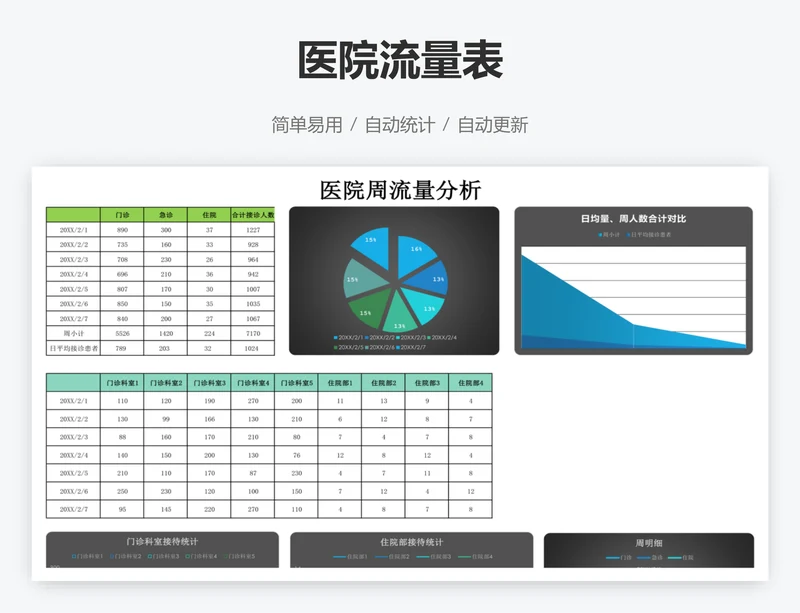Click 住院部4 in the inpatient chart legend
This screenshot has width=800, height=613.
pos(475,557)
